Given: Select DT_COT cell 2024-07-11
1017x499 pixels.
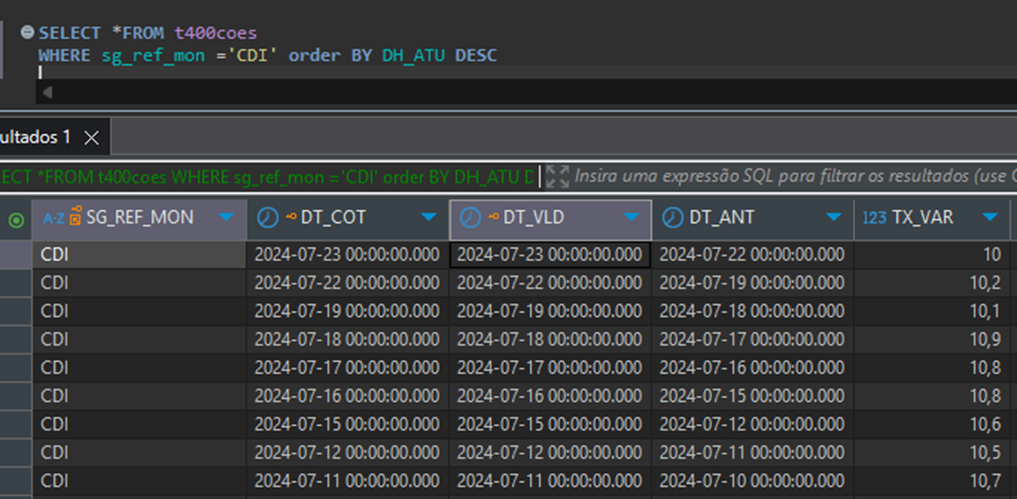Looking at the screenshot, I should (348, 481).
